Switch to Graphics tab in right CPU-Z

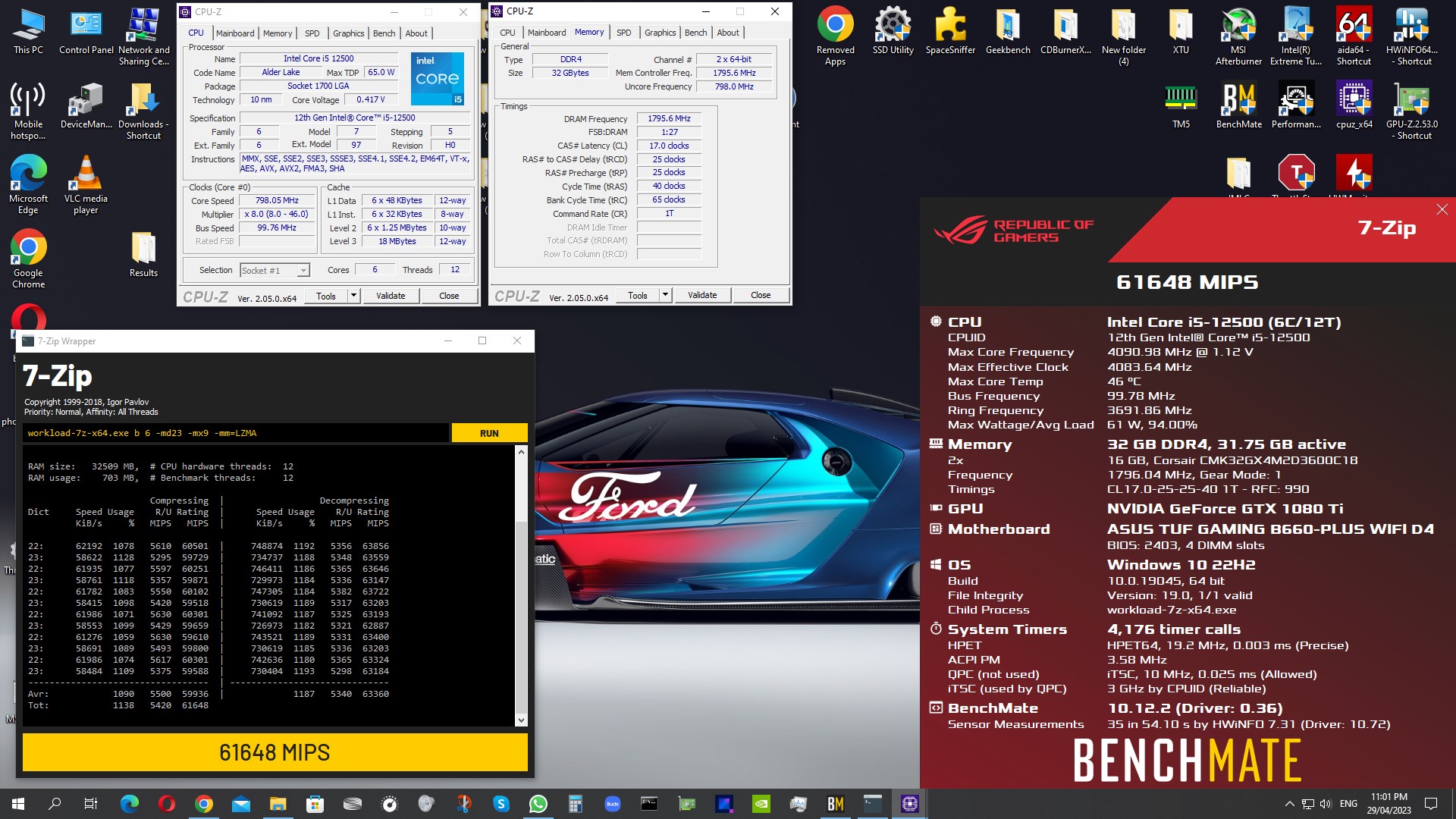(660, 33)
